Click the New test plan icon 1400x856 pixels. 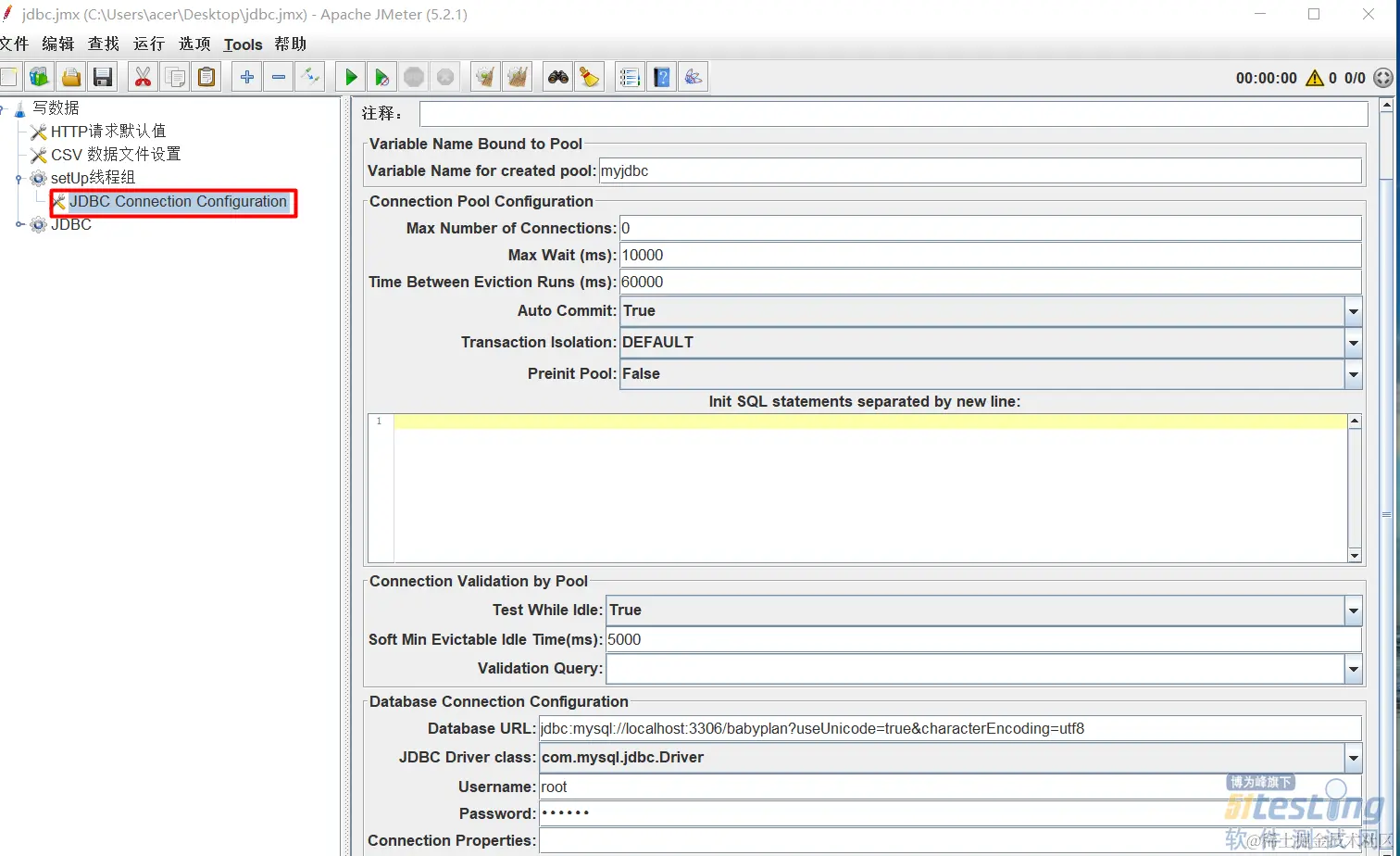coord(7,77)
